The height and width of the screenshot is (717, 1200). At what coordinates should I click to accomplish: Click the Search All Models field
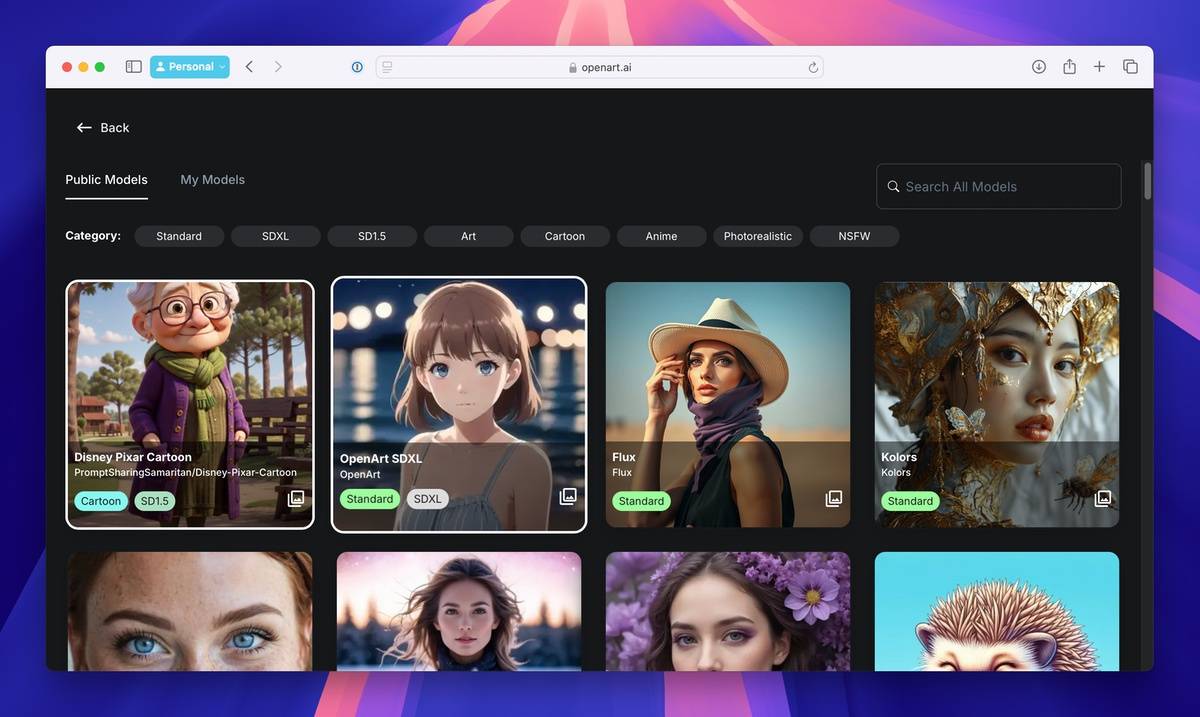[x=998, y=186]
